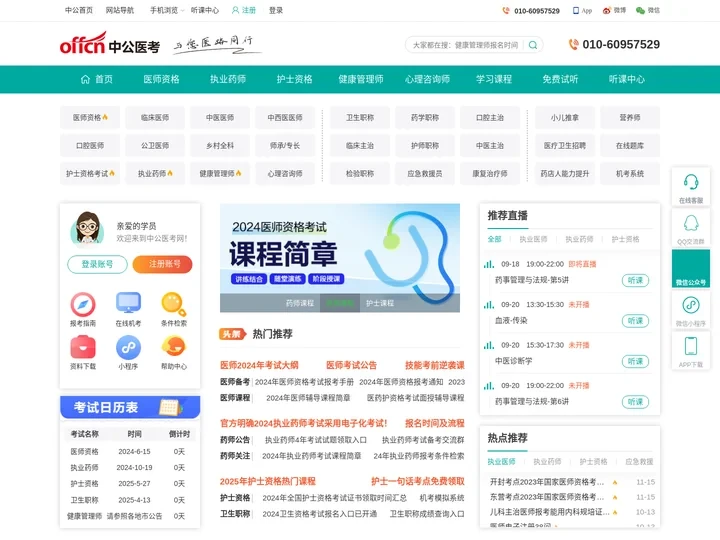Open the 医师考试公告 link
Image resolution: width=720 pixels, height=540 pixels.
pos(351,365)
